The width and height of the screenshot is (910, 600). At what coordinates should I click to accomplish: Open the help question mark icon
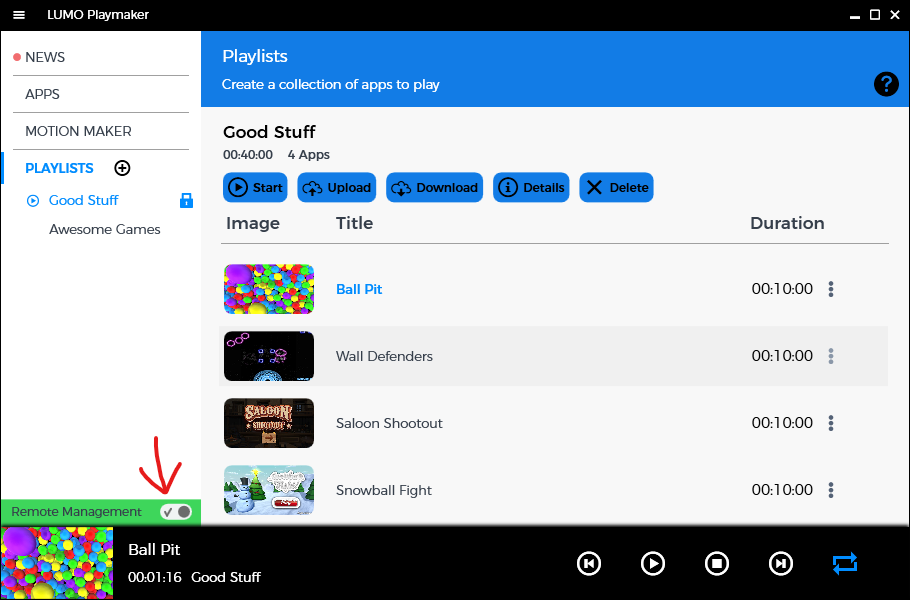tap(886, 84)
